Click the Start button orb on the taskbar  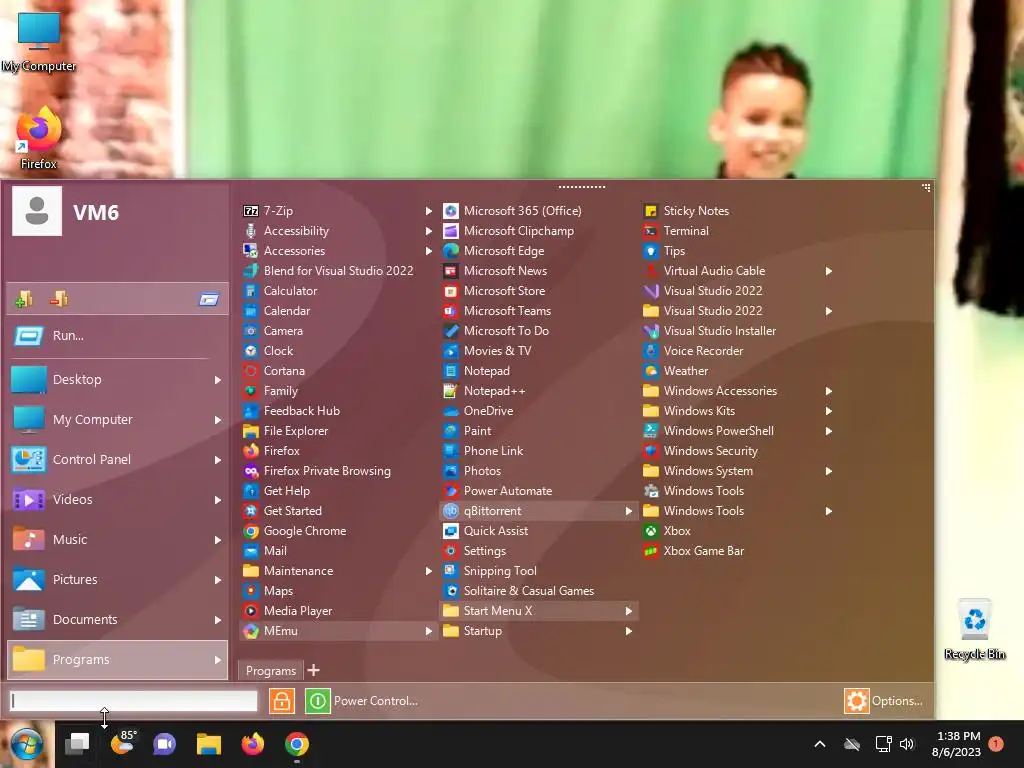pyautogui.click(x=26, y=744)
